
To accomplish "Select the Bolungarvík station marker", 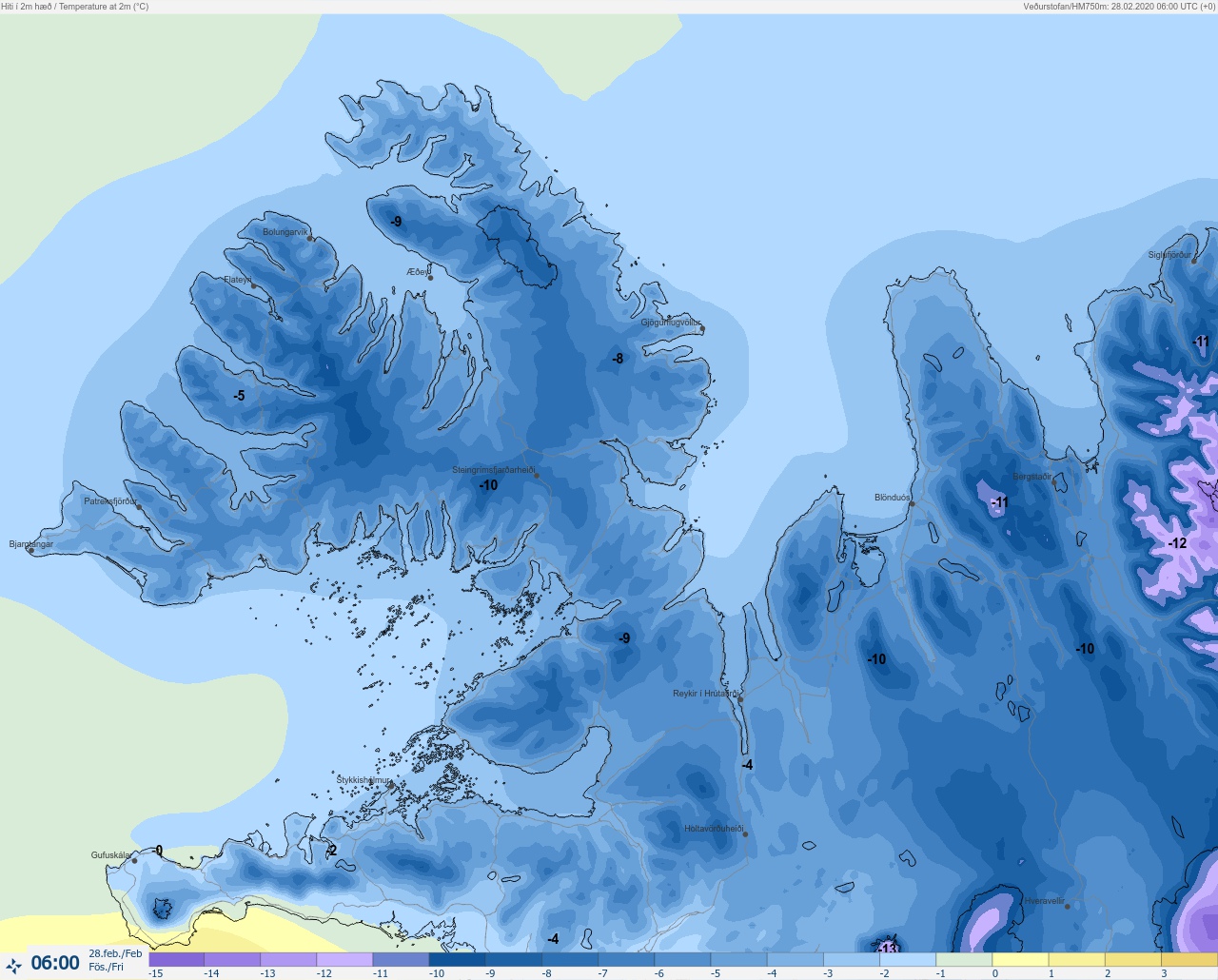I will click(310, 239).
